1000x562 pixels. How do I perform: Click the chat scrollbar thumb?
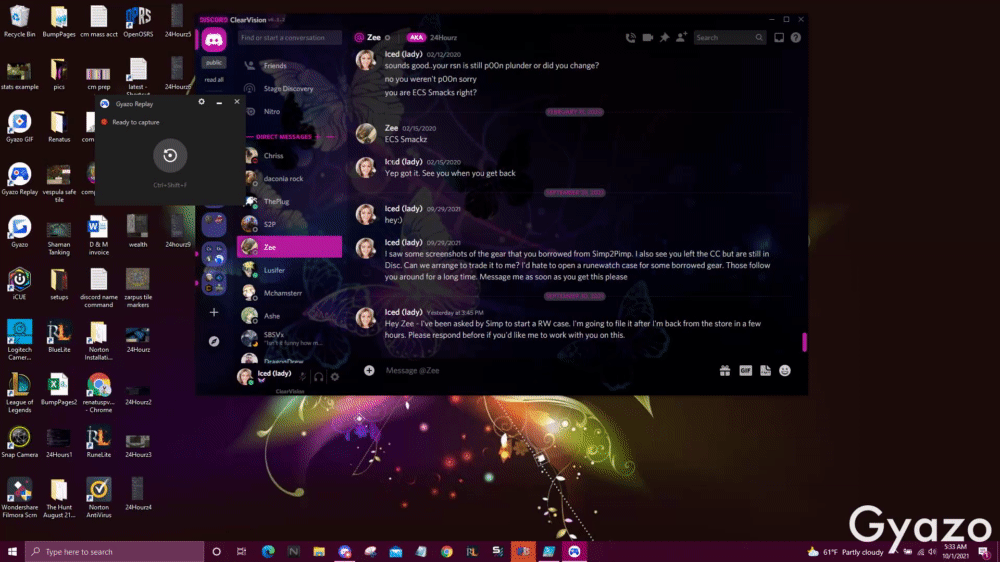coord(804,342)
